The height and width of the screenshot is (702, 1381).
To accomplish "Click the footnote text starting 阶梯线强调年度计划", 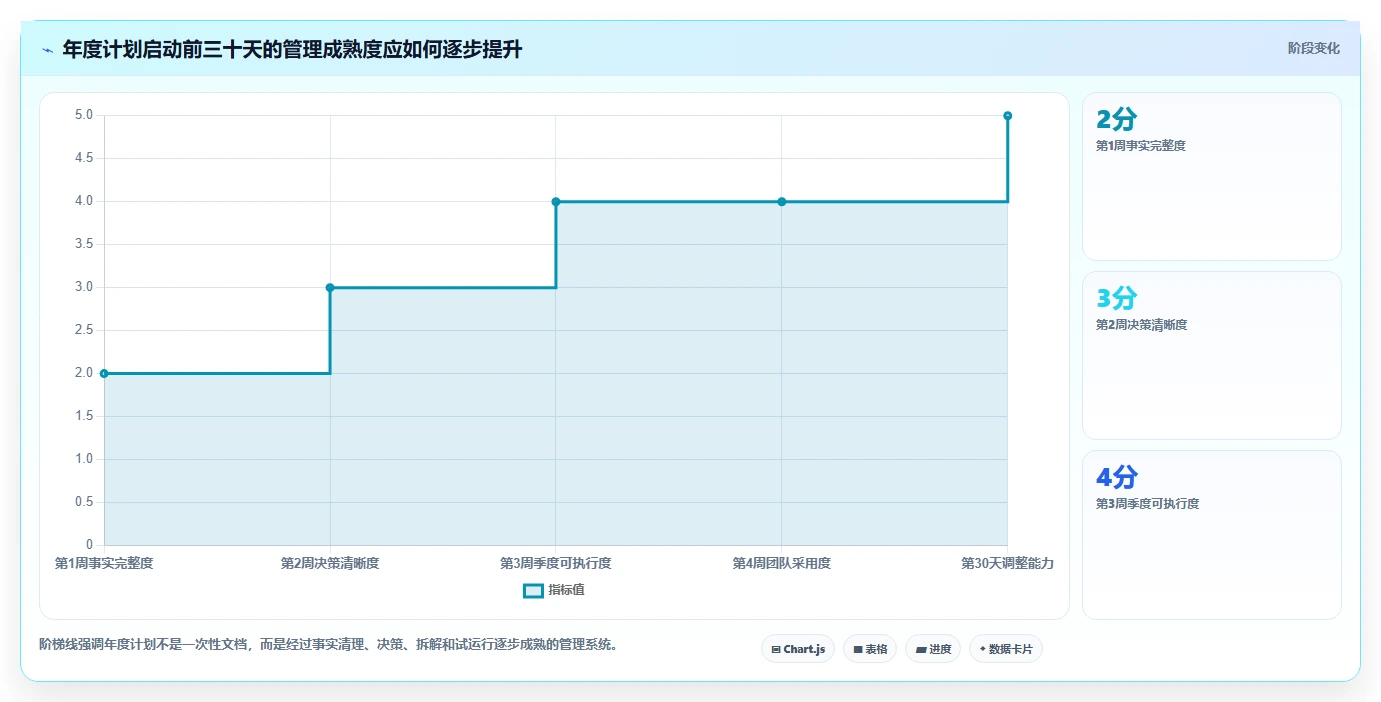I will [328, 644].
